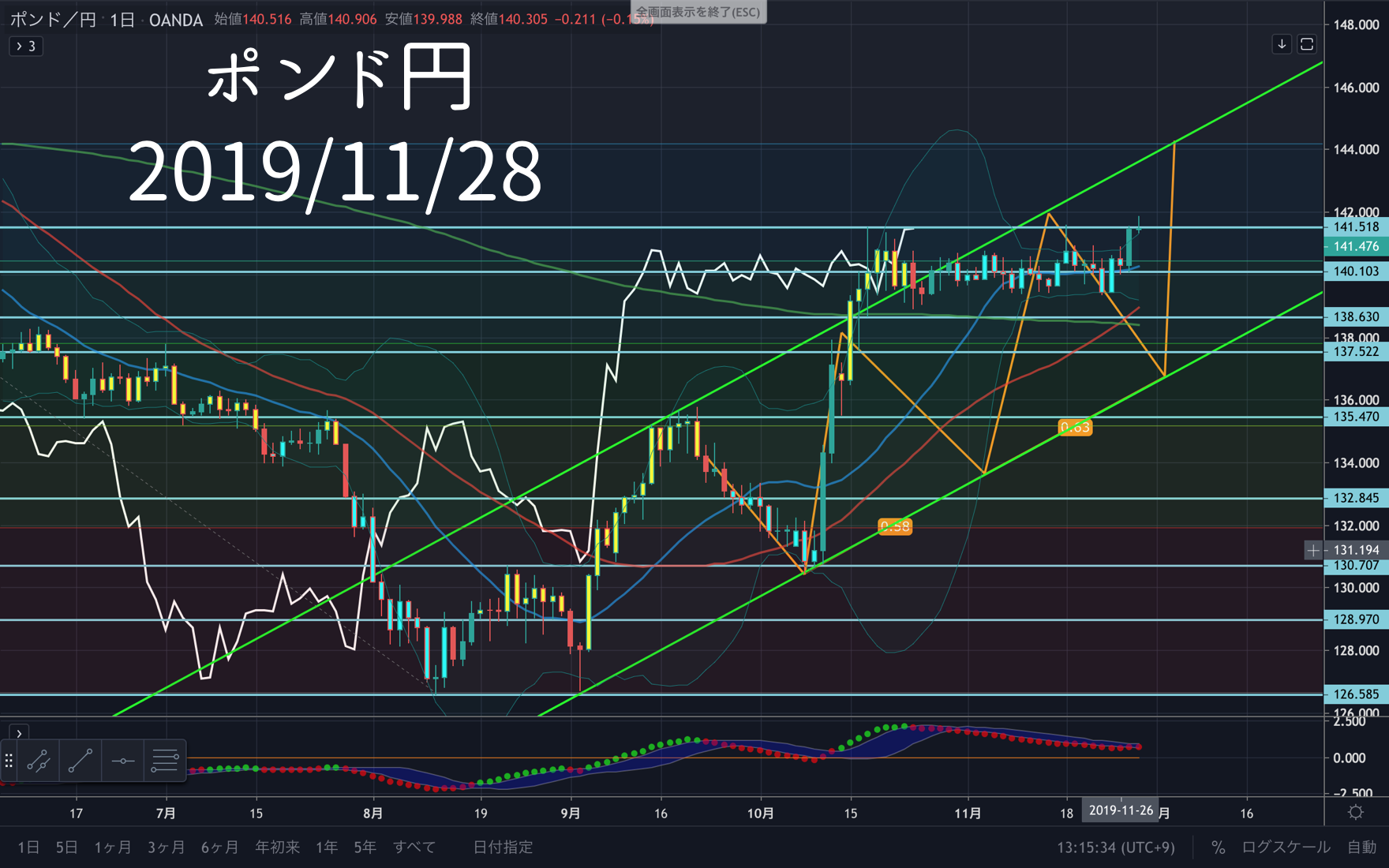Click the 141.476 current price label

pyautogui.click(x=1357, y=246)
